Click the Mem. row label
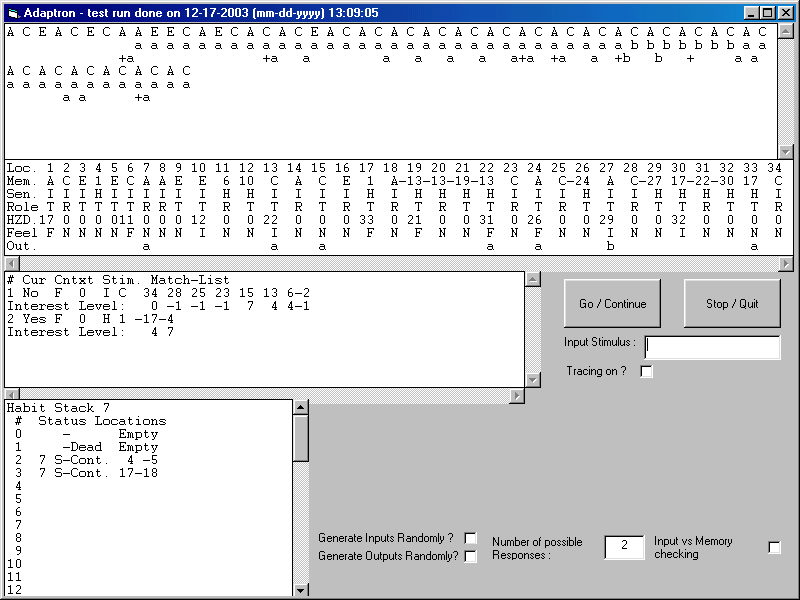 [22, 181]
